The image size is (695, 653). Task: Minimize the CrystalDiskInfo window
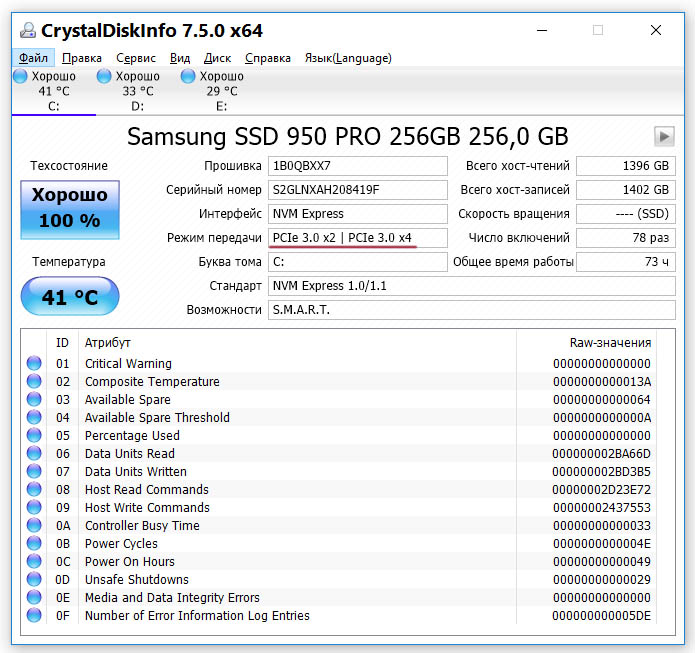542,31
